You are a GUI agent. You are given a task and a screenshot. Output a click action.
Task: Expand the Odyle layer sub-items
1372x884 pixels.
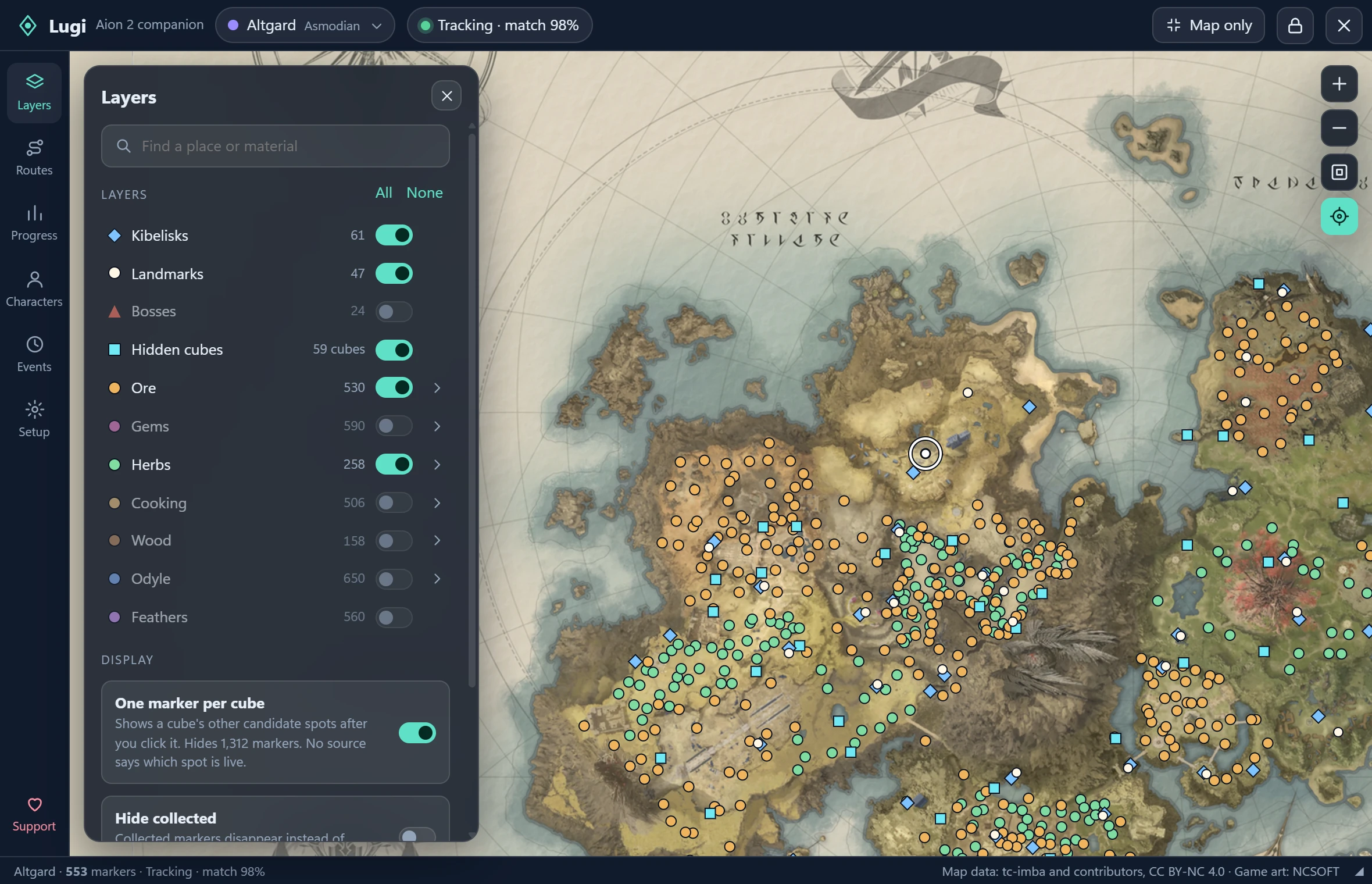pos(437,579)
